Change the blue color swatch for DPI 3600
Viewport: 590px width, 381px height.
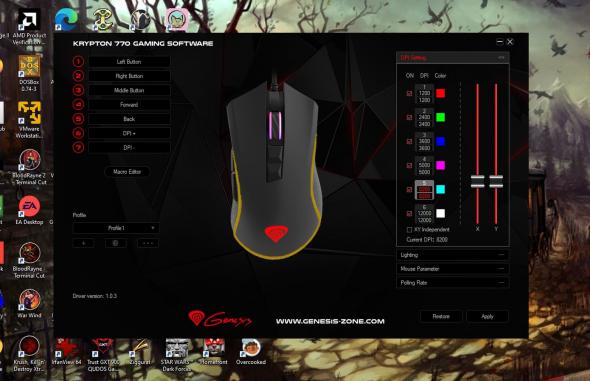click(440, 141)
